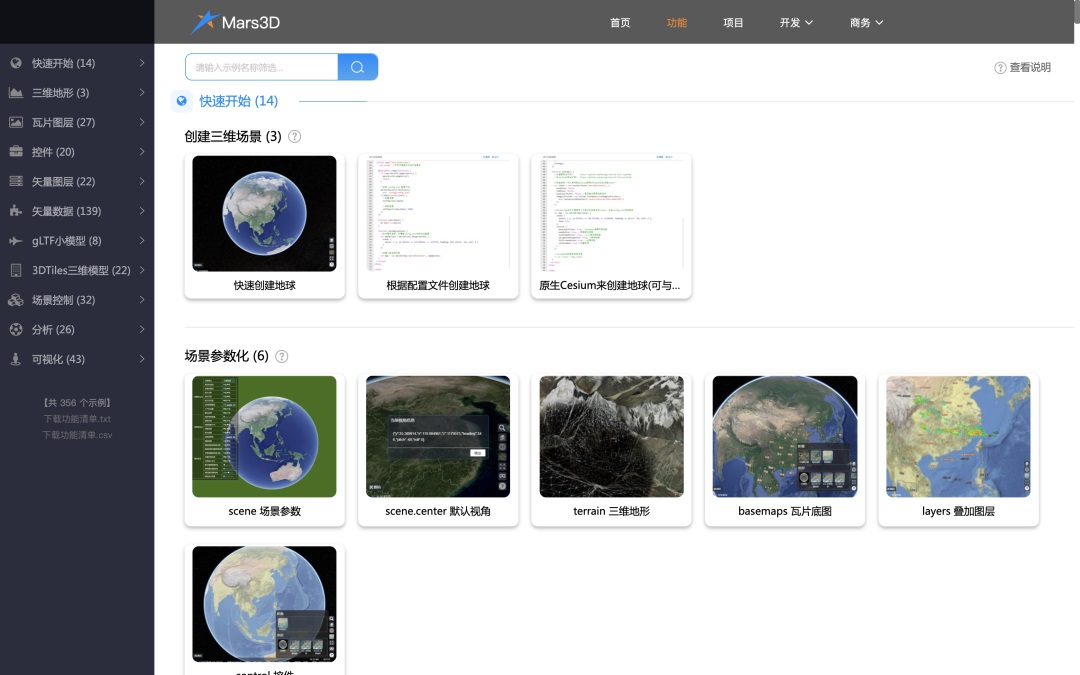Click help icon next to 场景参数化 (6)
This screenshot has width=1080, height=675.
282,356
